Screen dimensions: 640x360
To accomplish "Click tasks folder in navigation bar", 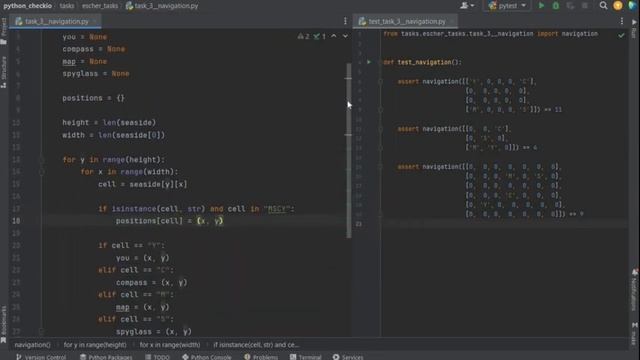I will point(67,6).
